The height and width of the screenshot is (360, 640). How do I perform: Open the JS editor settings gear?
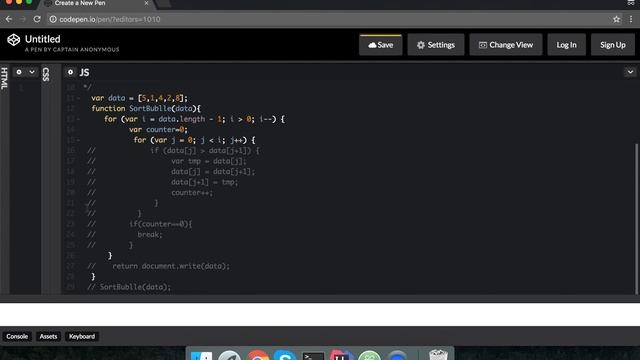(70, 72)
